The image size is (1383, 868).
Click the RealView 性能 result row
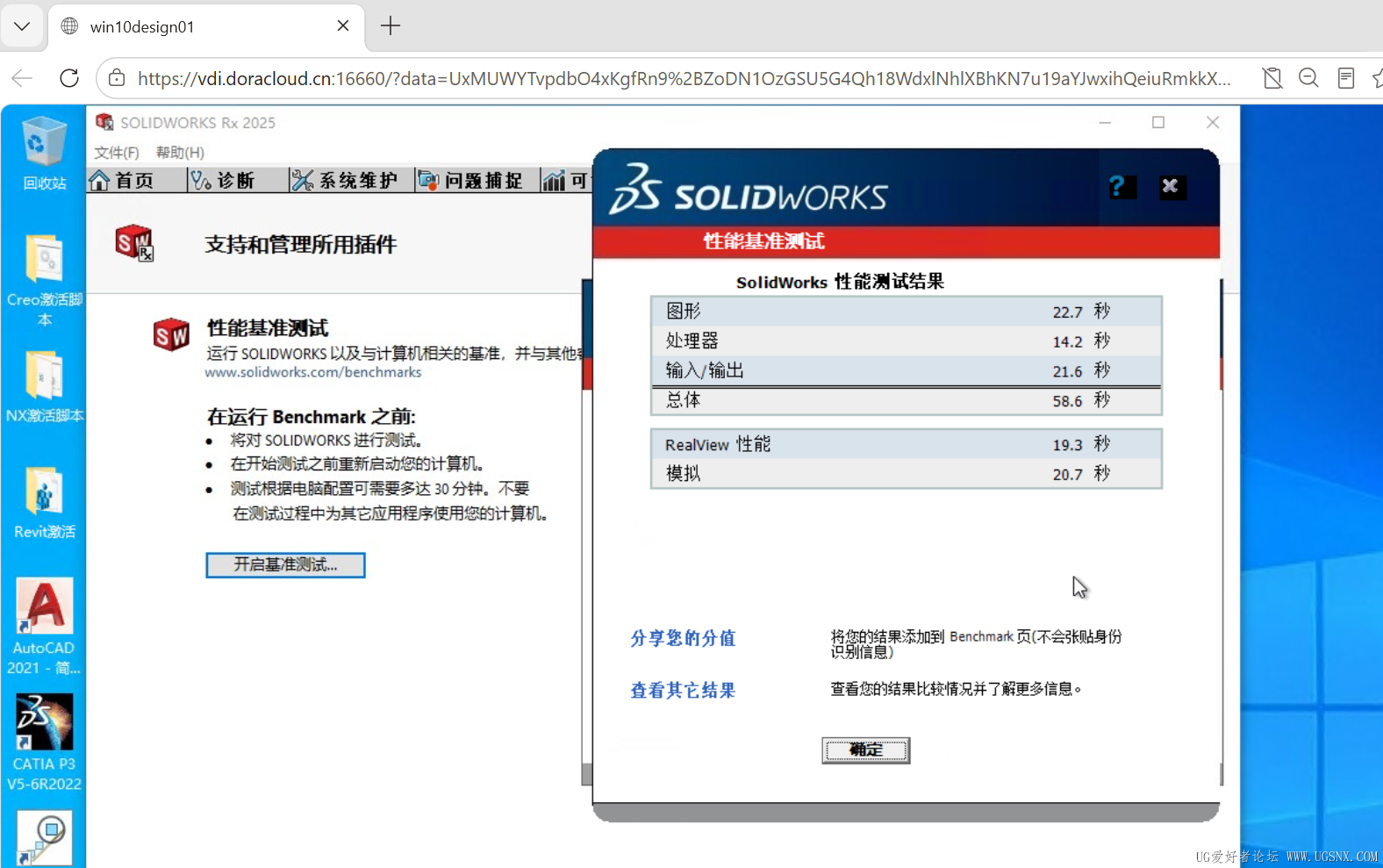[x=906, y=444]
